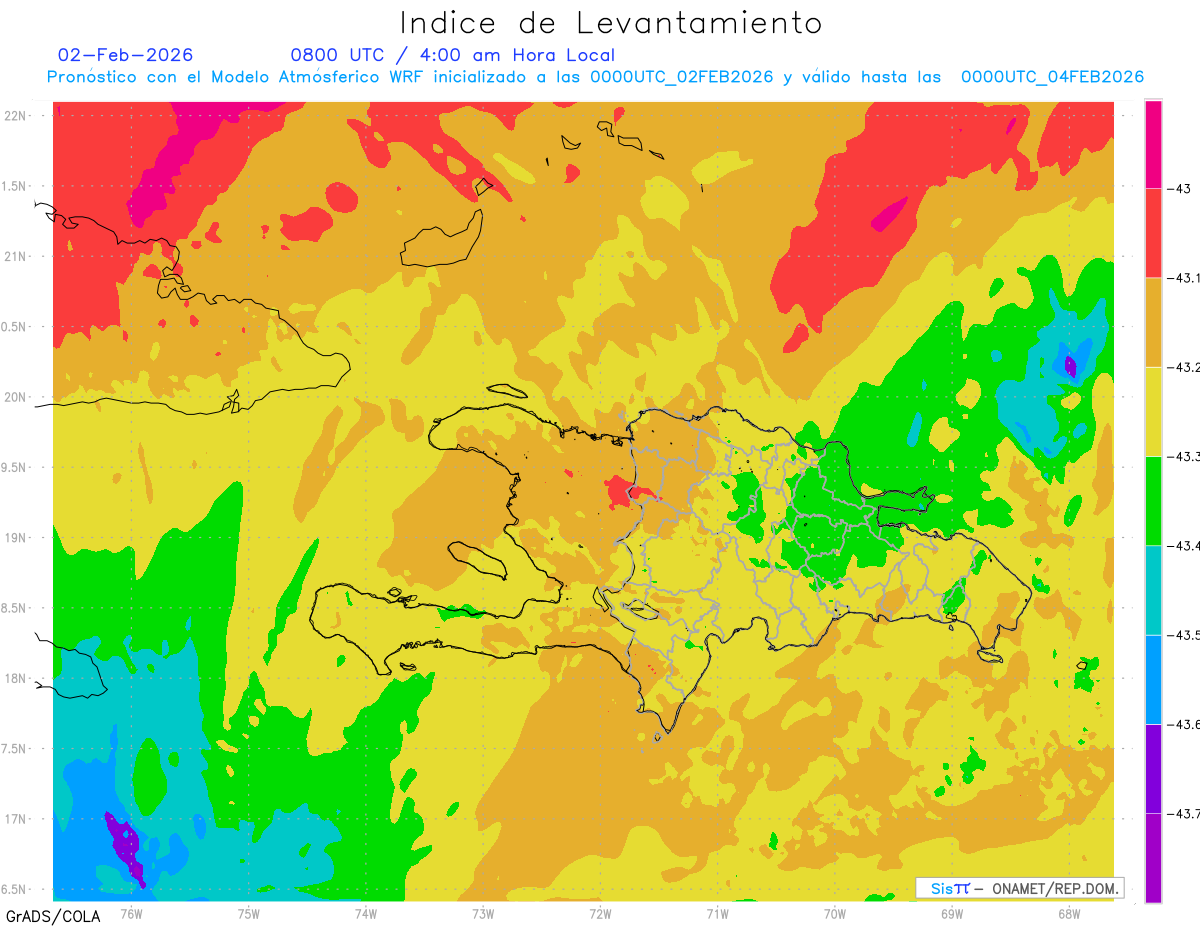Select the date text "02-Feb-2026"
This screenshot has height=927, width=1200.
126,55
